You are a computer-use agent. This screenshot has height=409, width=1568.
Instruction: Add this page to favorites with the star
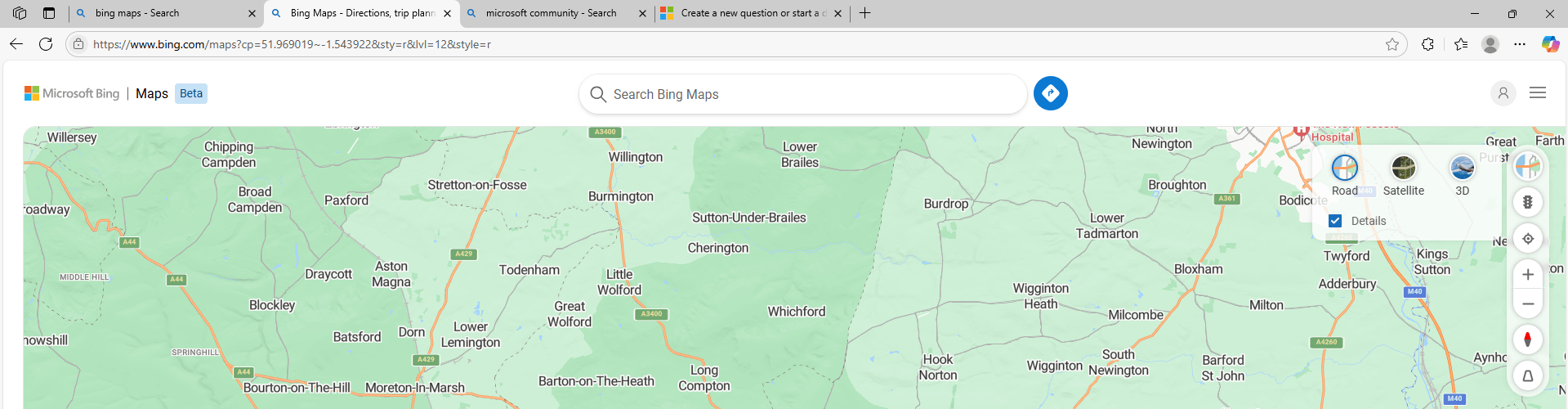tap(1392, 44)
